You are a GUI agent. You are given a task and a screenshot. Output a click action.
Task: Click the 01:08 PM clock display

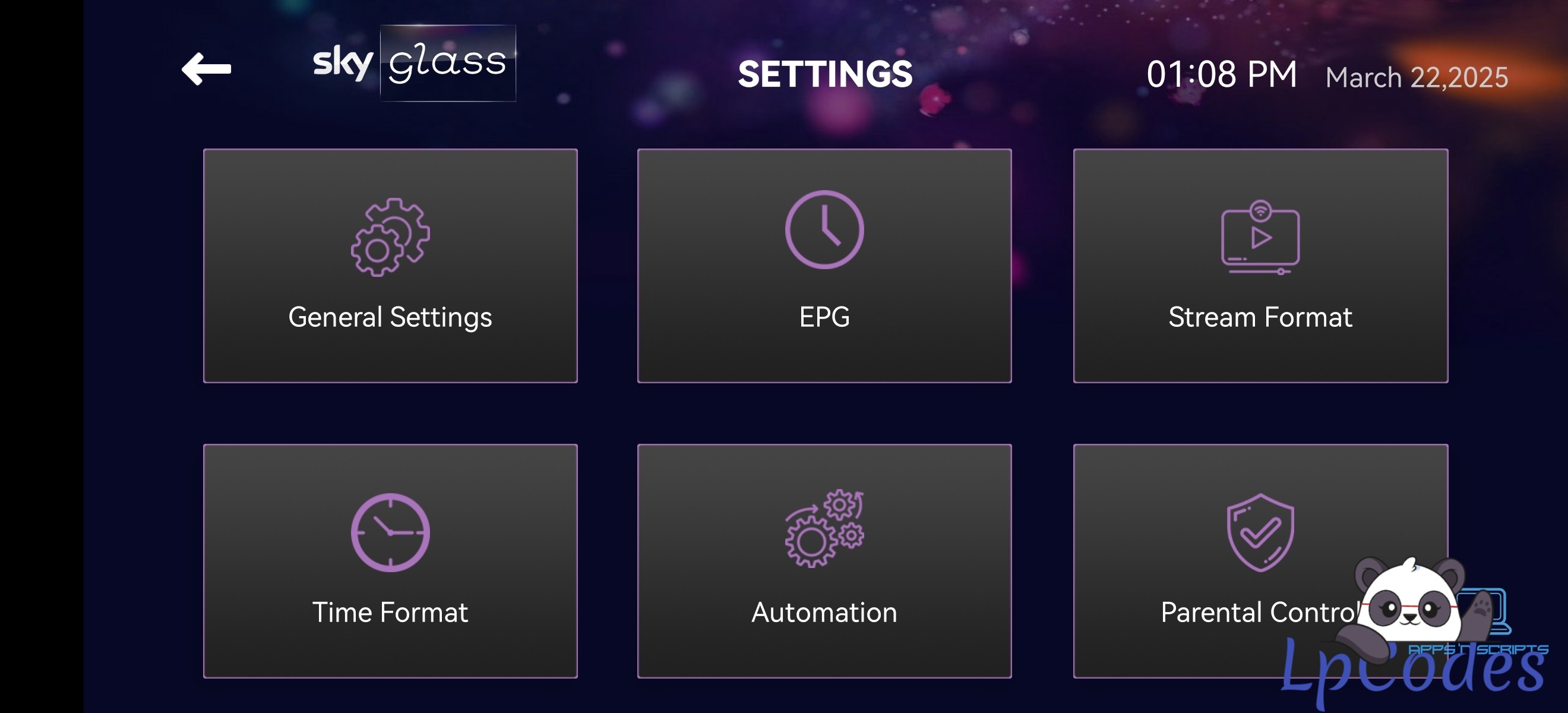[1221, 74]
